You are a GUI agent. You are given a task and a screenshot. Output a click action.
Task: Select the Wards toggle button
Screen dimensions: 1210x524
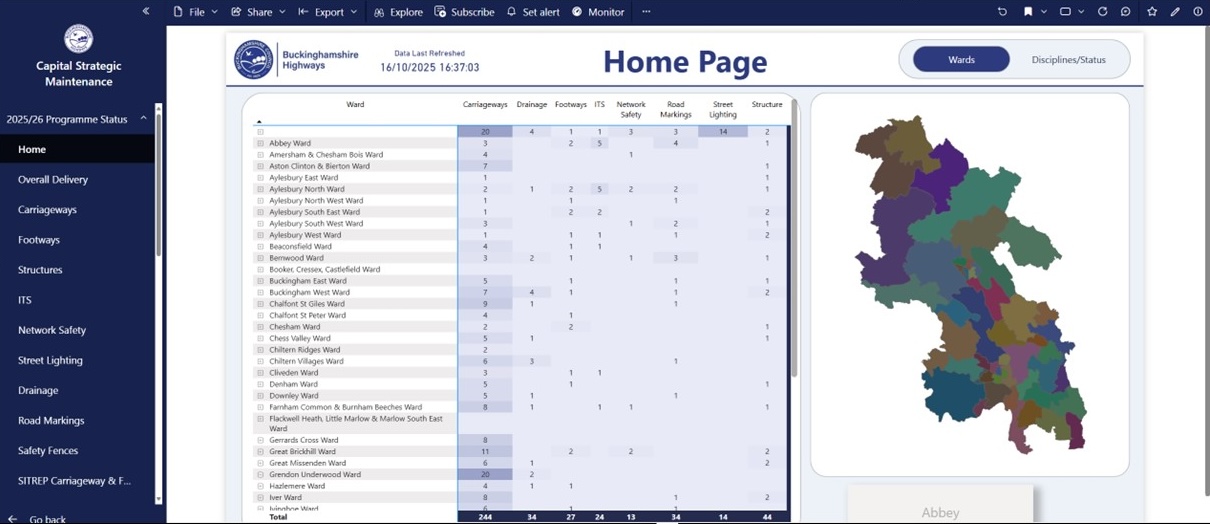[961, 60]
